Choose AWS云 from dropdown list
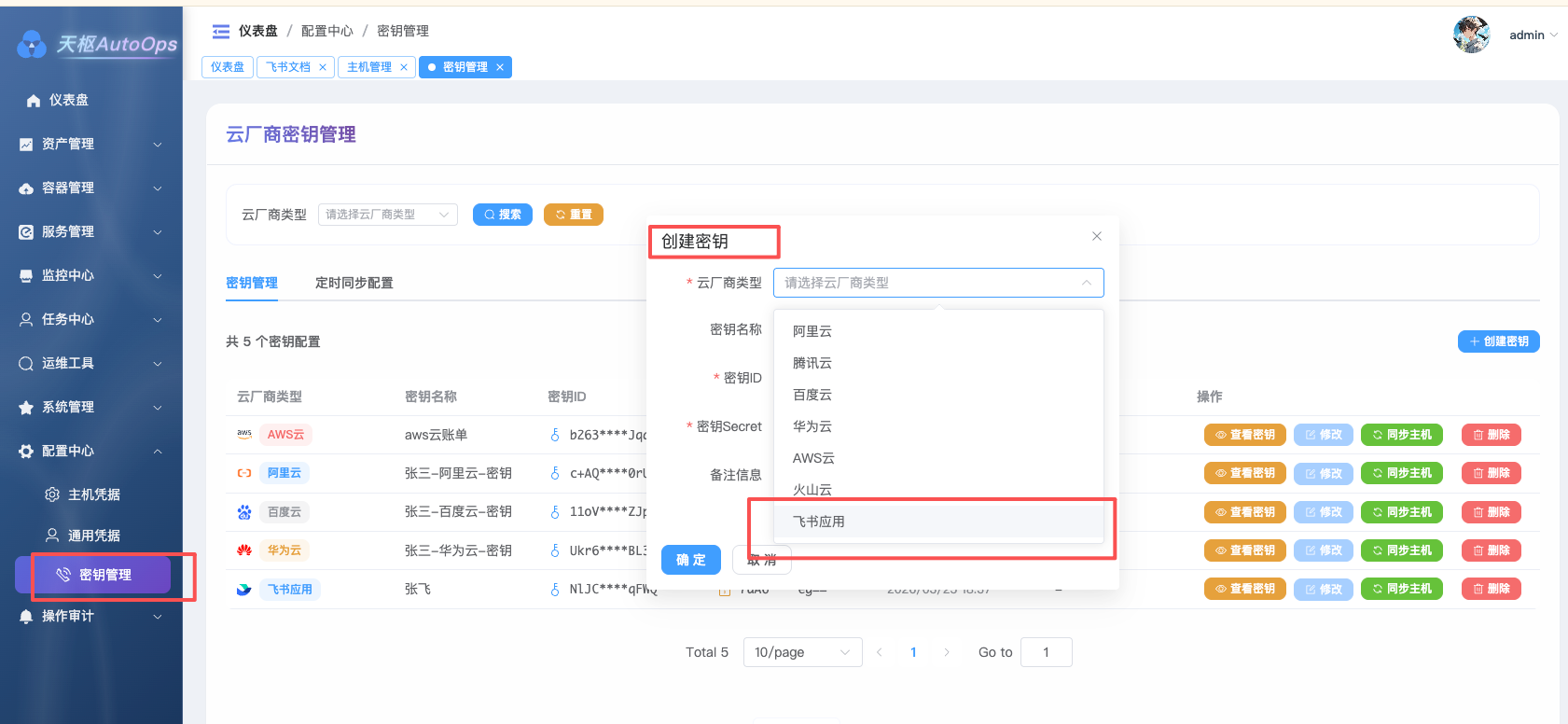This screenshot has height=724, width=1568. pyautogui.click(x=938, y=458)
